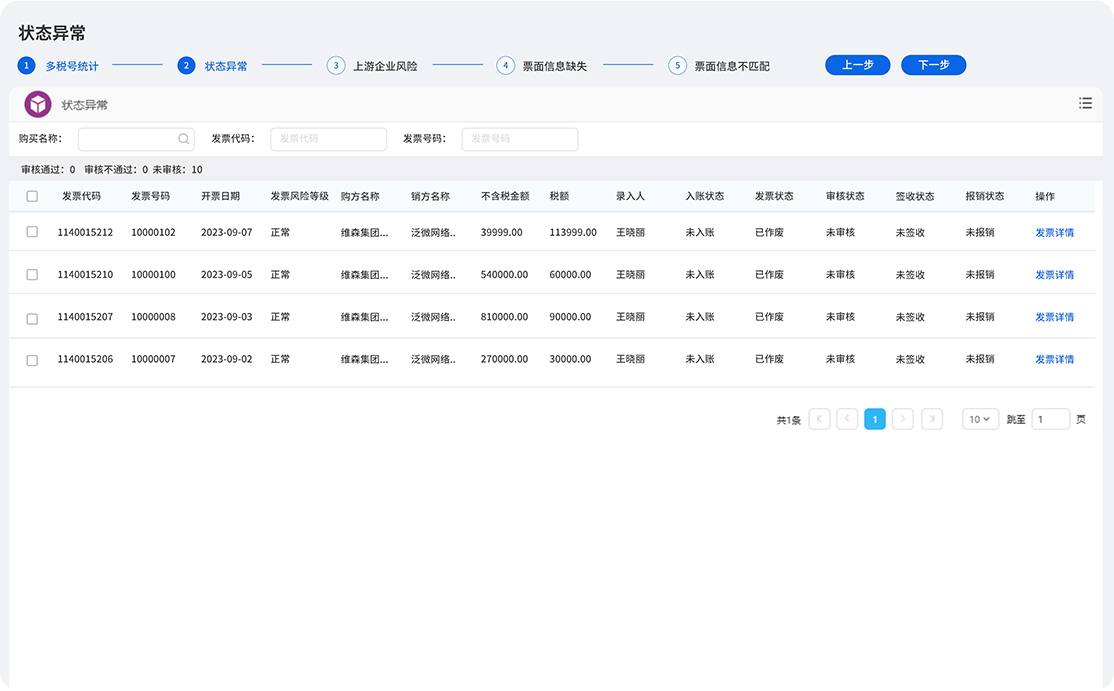Open the list menu icon at top right
Viewport: 1114px width, 691px height.
[1085, 103]
